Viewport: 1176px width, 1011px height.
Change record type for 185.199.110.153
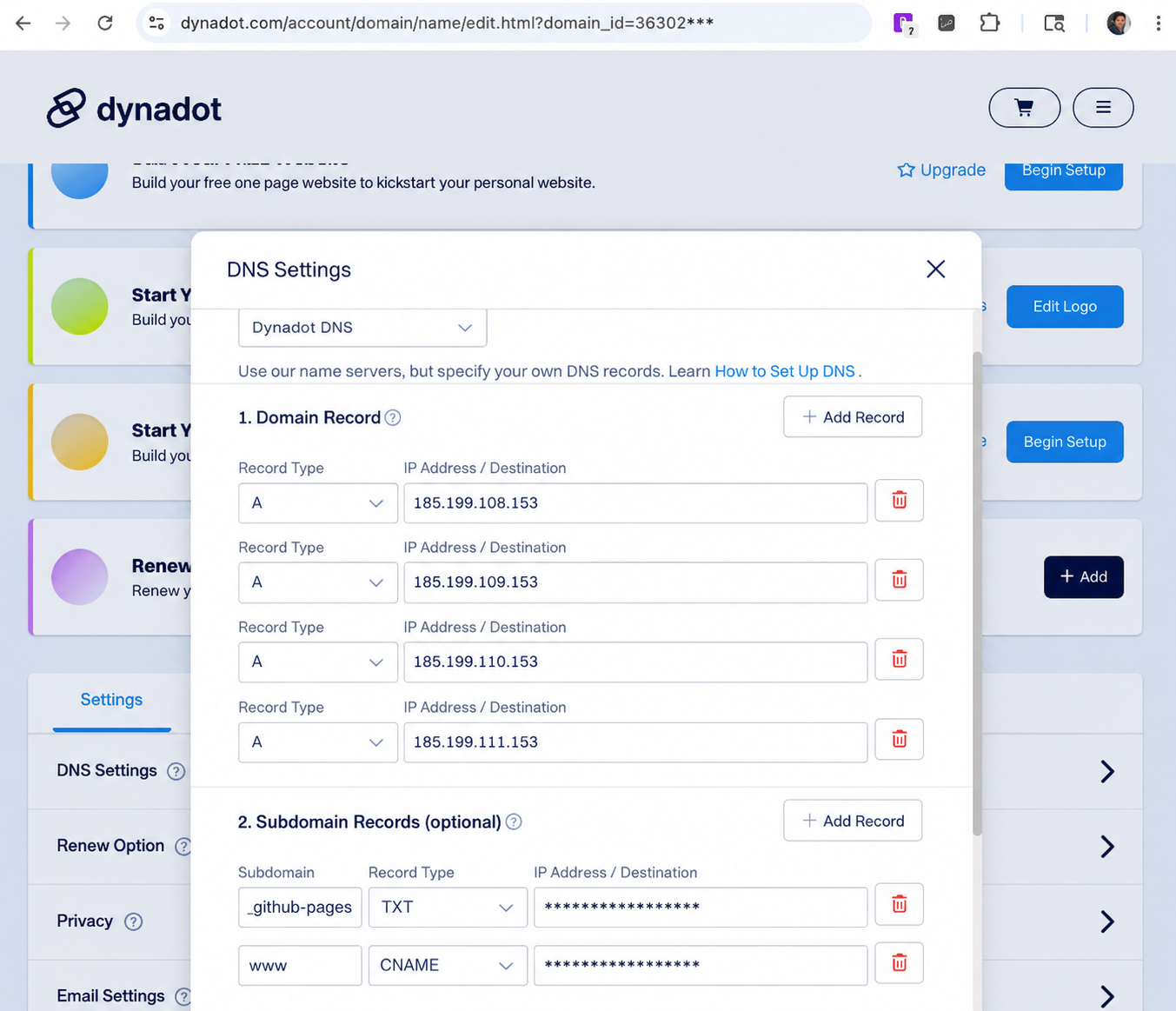coord(318,662)
